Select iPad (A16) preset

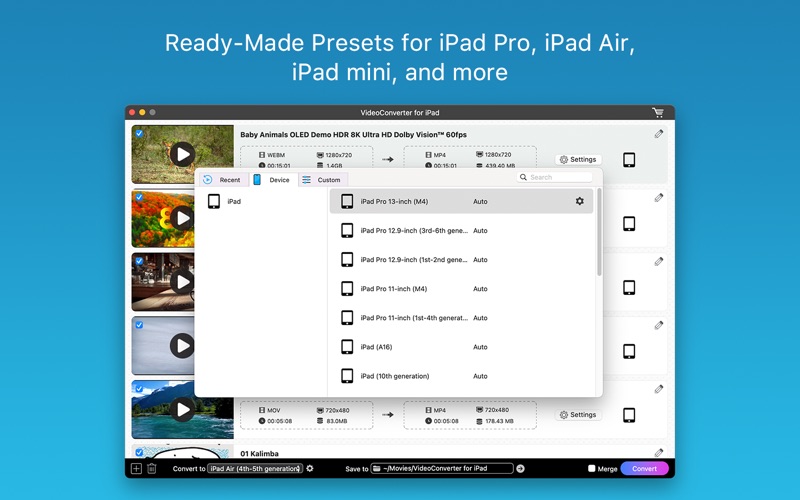tap(461, 346)
